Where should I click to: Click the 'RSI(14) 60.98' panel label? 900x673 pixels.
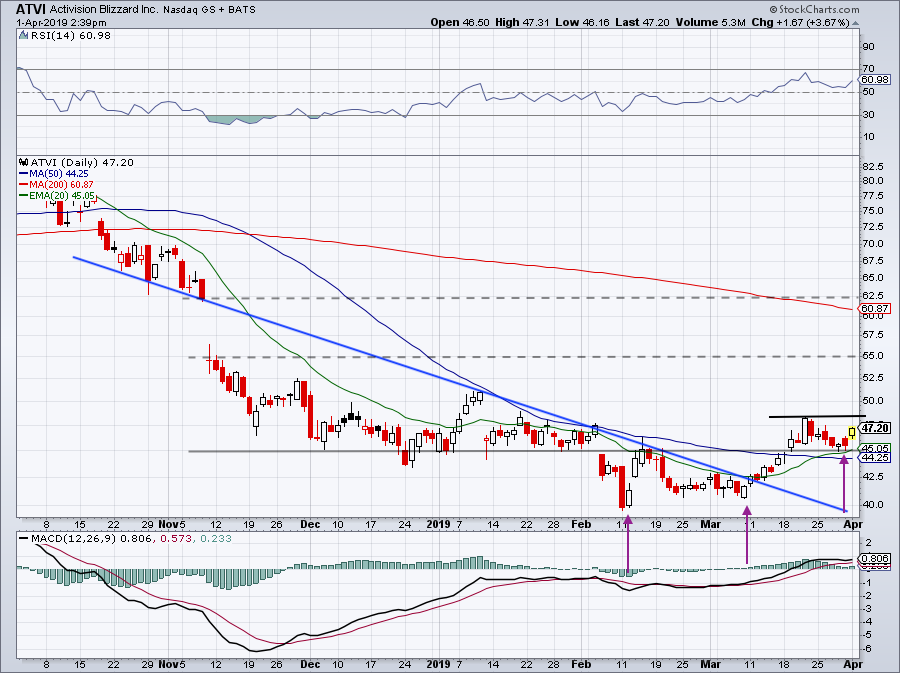71,36
